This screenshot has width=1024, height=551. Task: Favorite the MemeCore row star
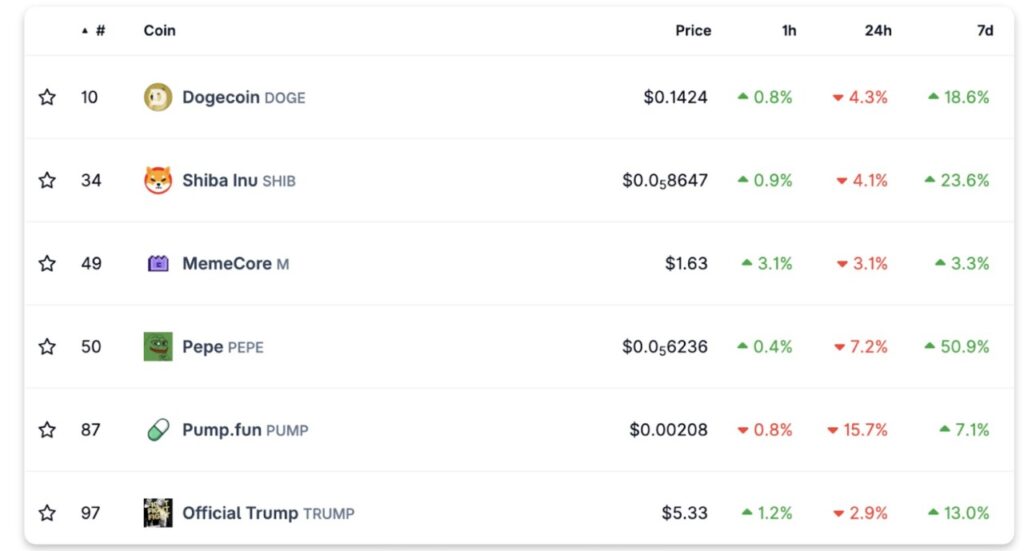click(x=47, y=264)
